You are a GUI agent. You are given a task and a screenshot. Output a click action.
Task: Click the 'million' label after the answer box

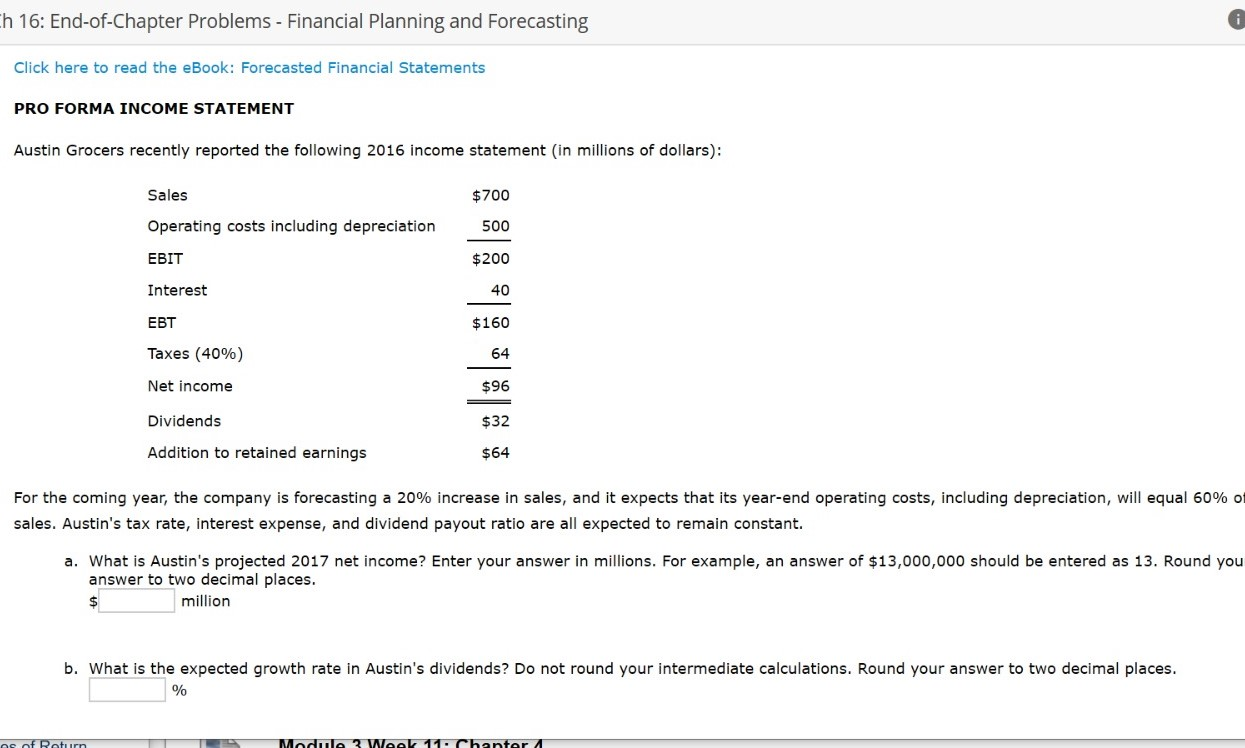pos(205,601)
